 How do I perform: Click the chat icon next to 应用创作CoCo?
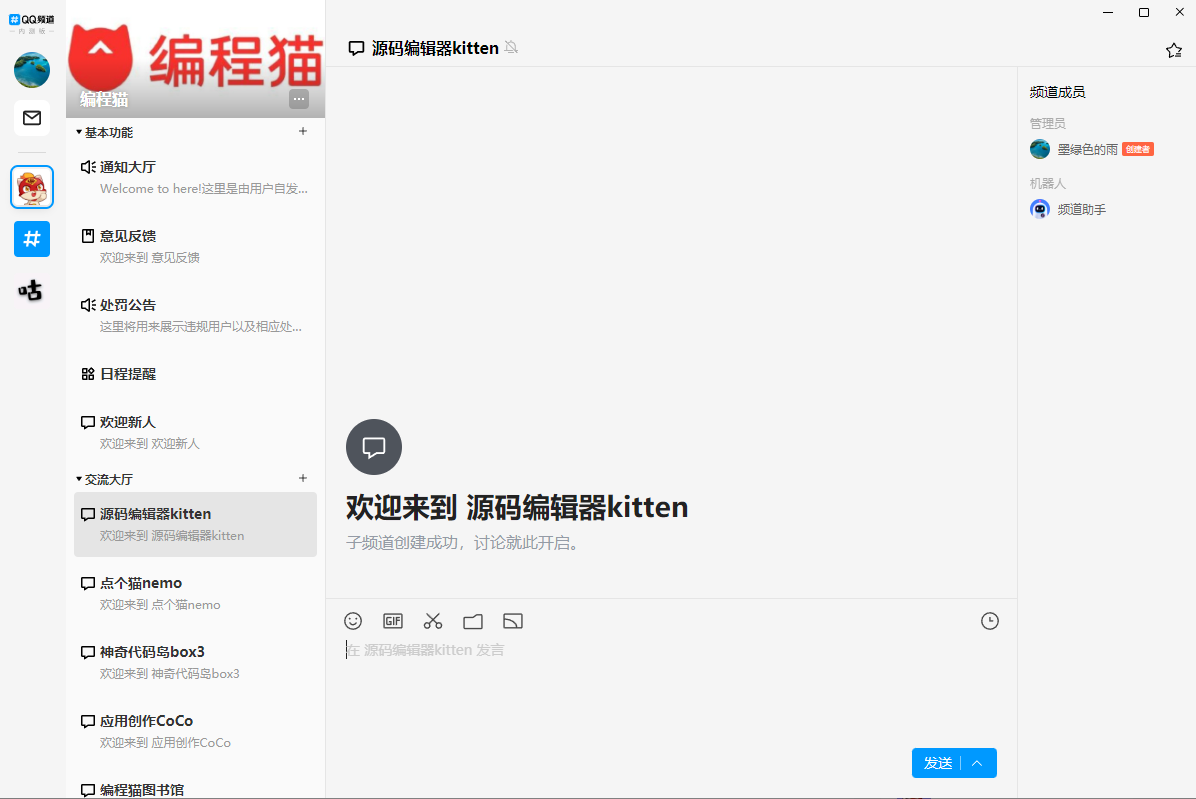pos(88,721)
